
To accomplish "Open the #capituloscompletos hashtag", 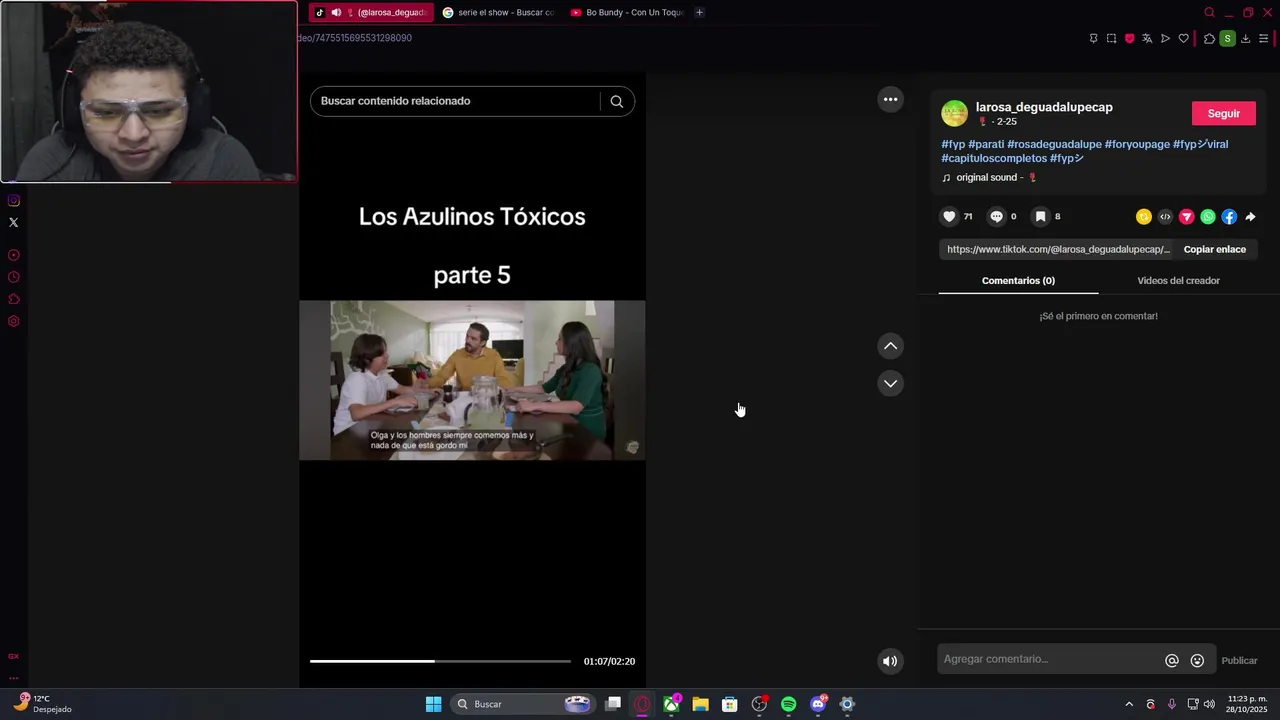I will pyautogui.click(x=994, y=158).
